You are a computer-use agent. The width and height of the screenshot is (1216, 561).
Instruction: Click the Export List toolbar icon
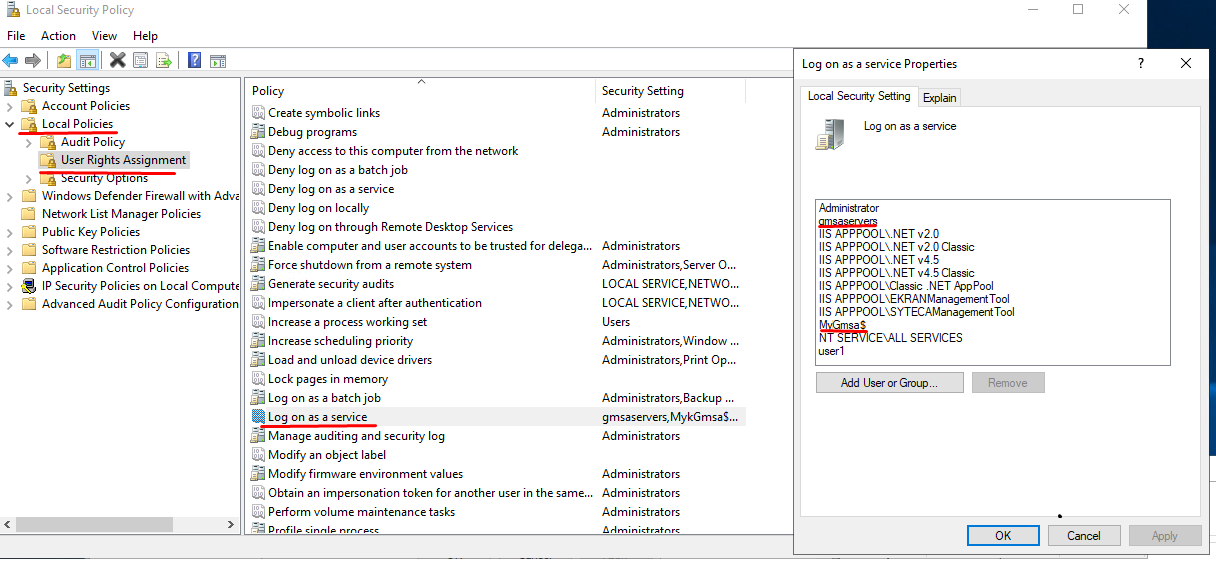(164, 60)
